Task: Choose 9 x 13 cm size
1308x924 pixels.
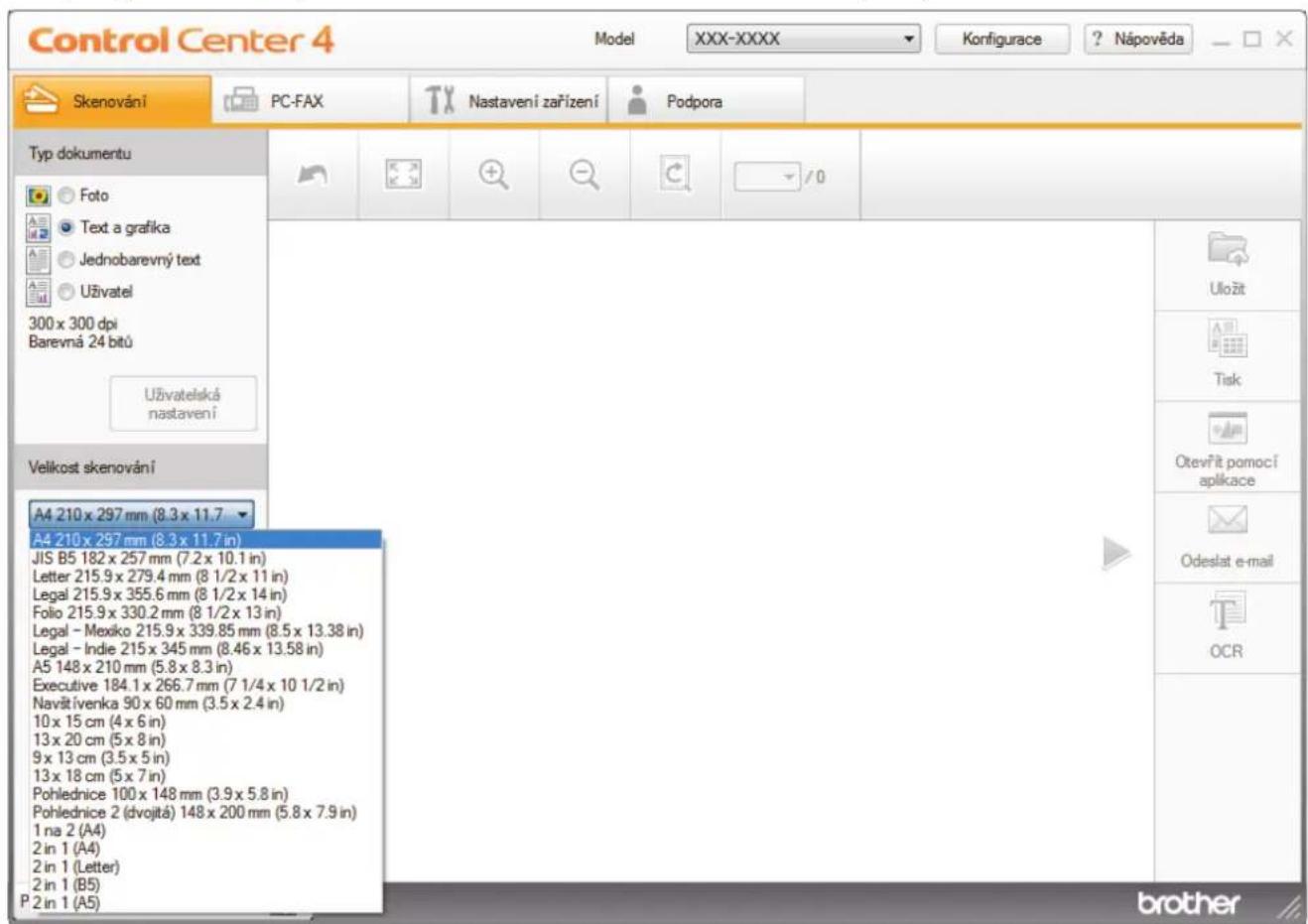Action: tap(205, 757)
